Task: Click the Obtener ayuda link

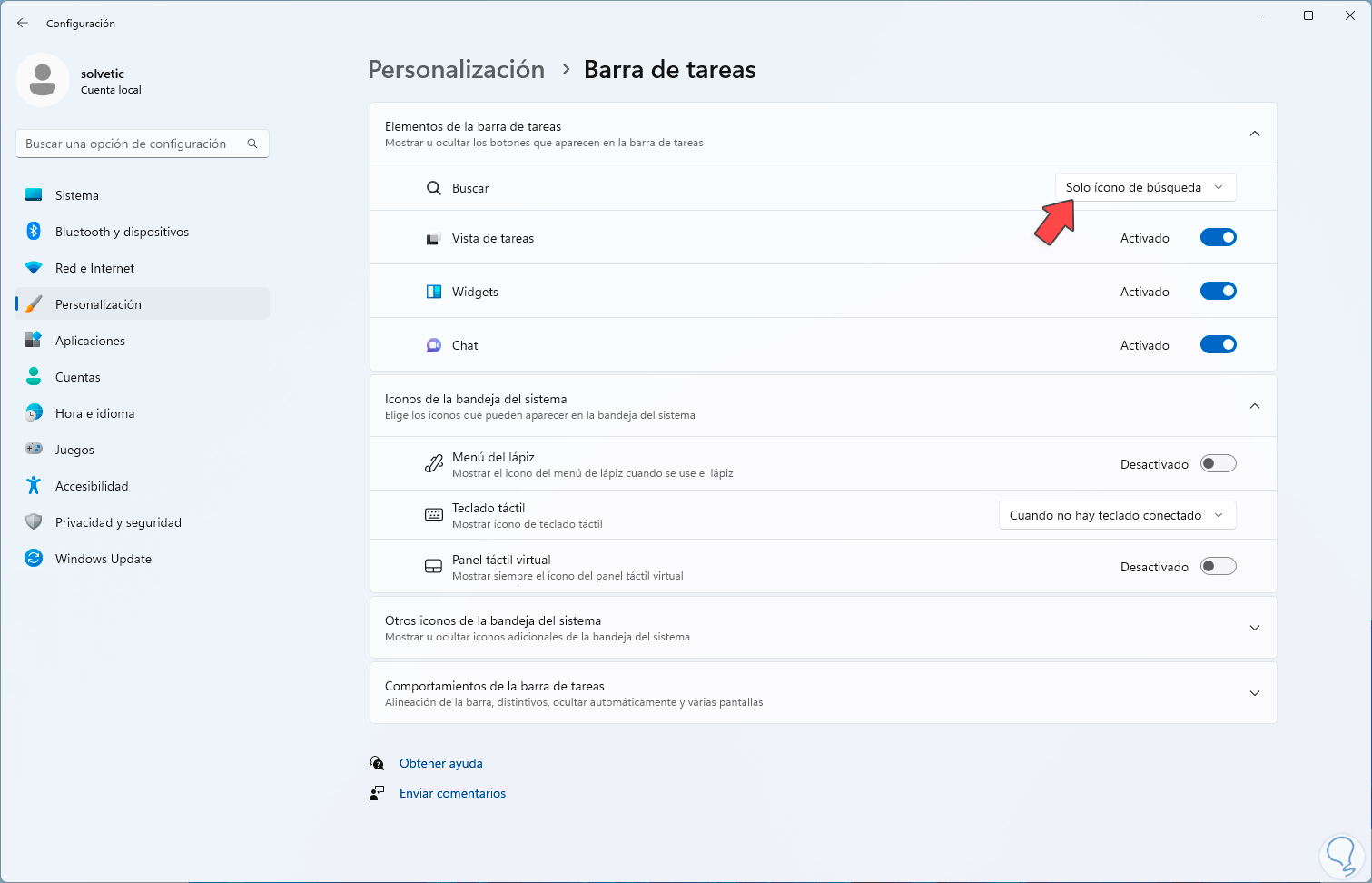Action: pos(440,764)
